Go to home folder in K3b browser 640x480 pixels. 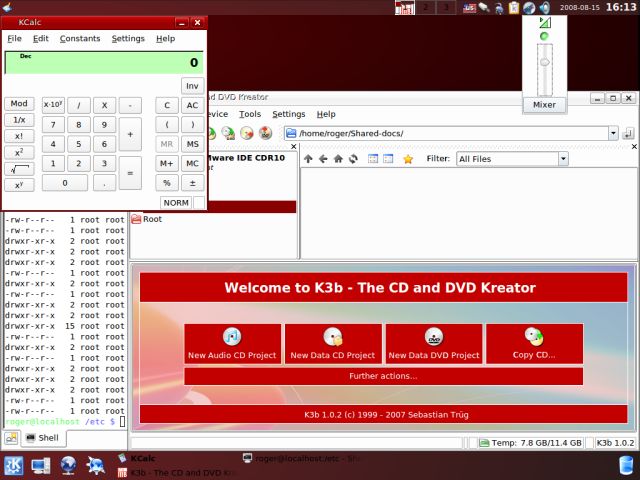click(338, 159)
